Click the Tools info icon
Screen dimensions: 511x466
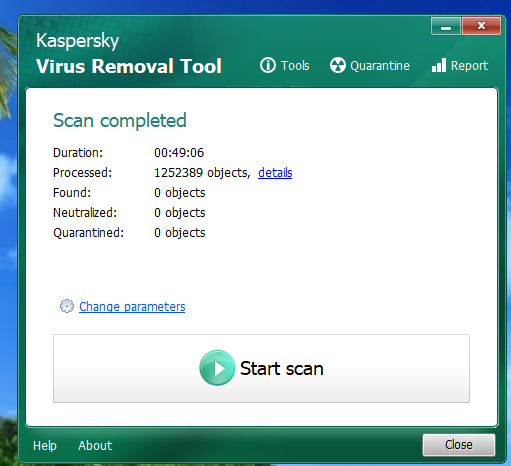point(268,65)
